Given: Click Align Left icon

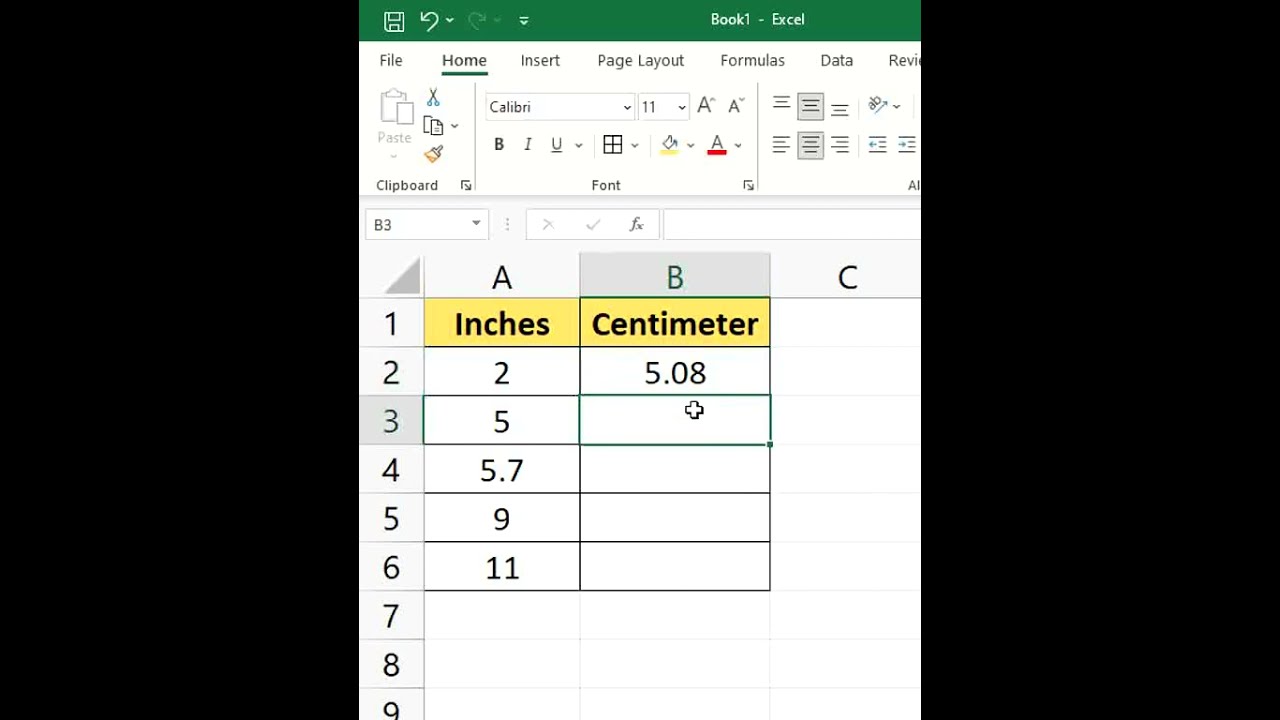Looking at the screenshot, I should pos(781,145).
